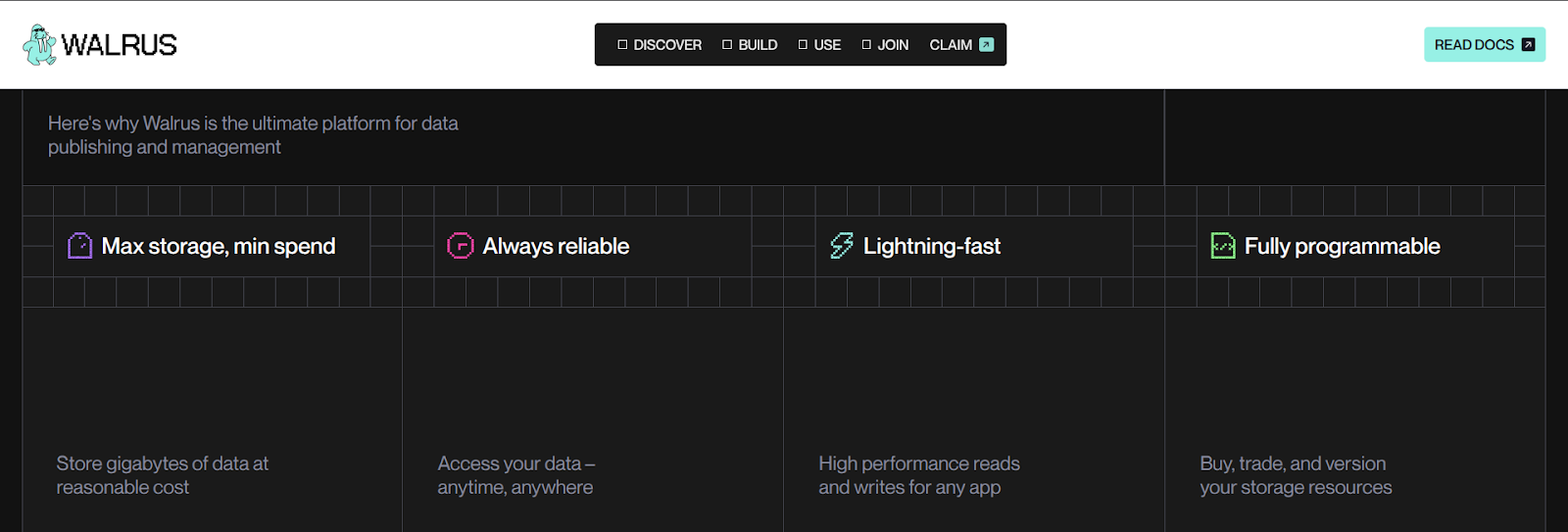
Task: Click the arrow icon next to CLAIM
Action: pyautogui.click(x=987, y=45)
